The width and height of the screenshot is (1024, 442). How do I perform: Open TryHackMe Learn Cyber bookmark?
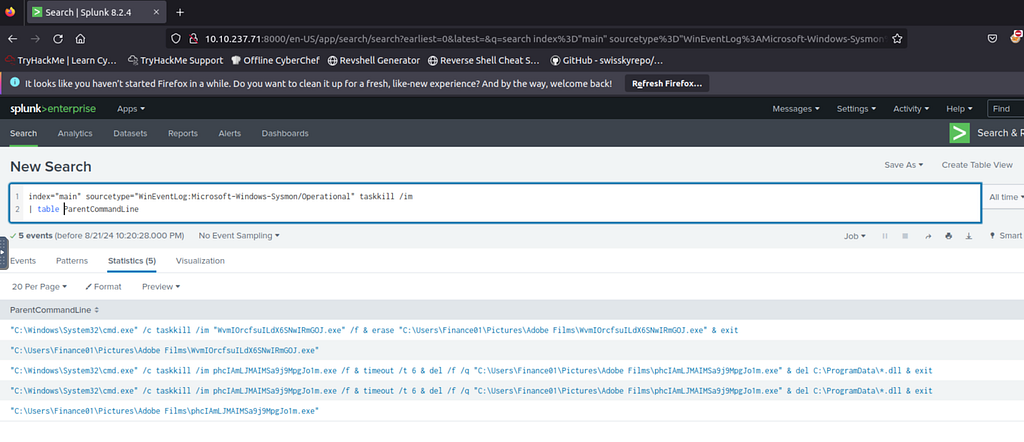61,60
